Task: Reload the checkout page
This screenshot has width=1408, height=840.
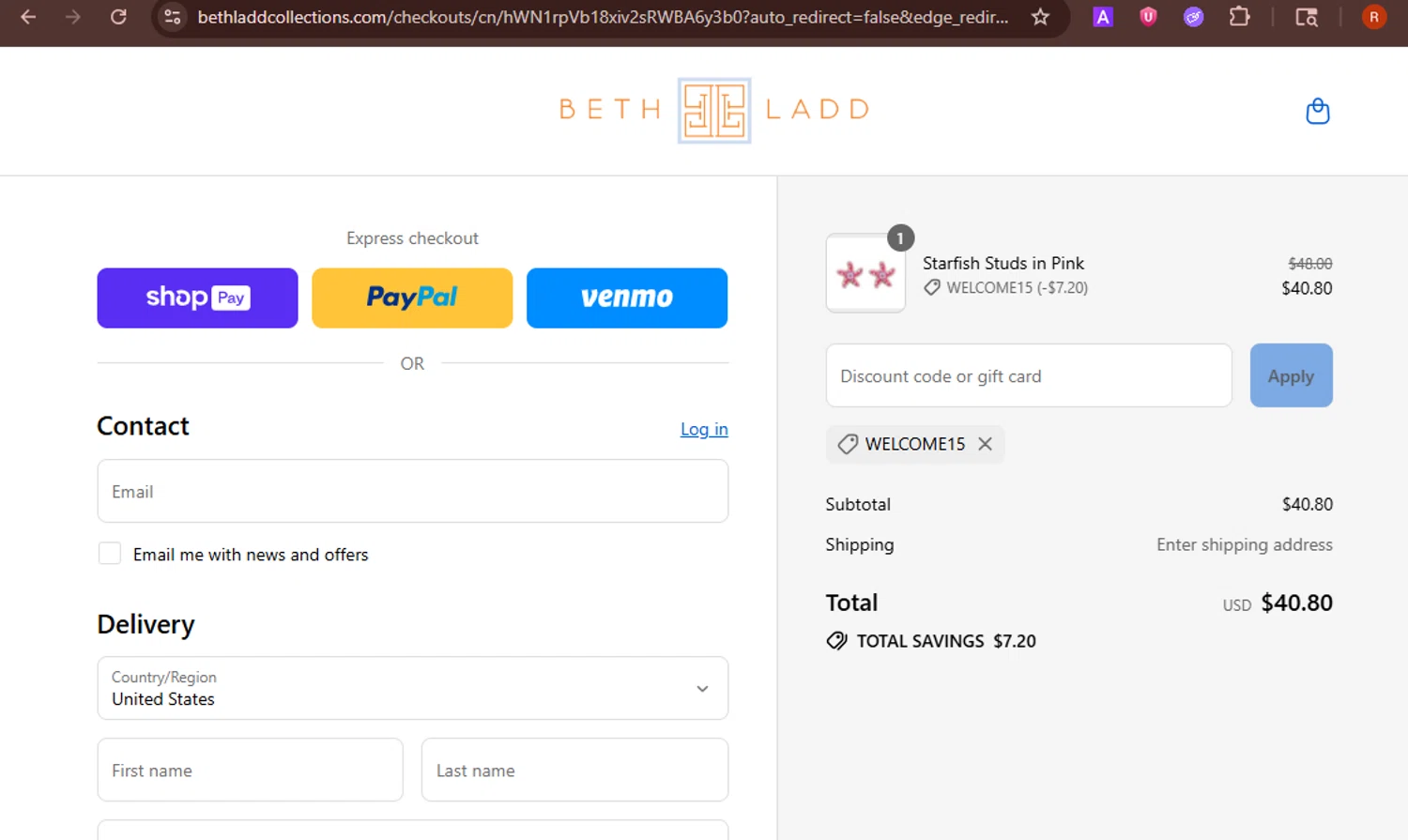Action: (118, 17)
